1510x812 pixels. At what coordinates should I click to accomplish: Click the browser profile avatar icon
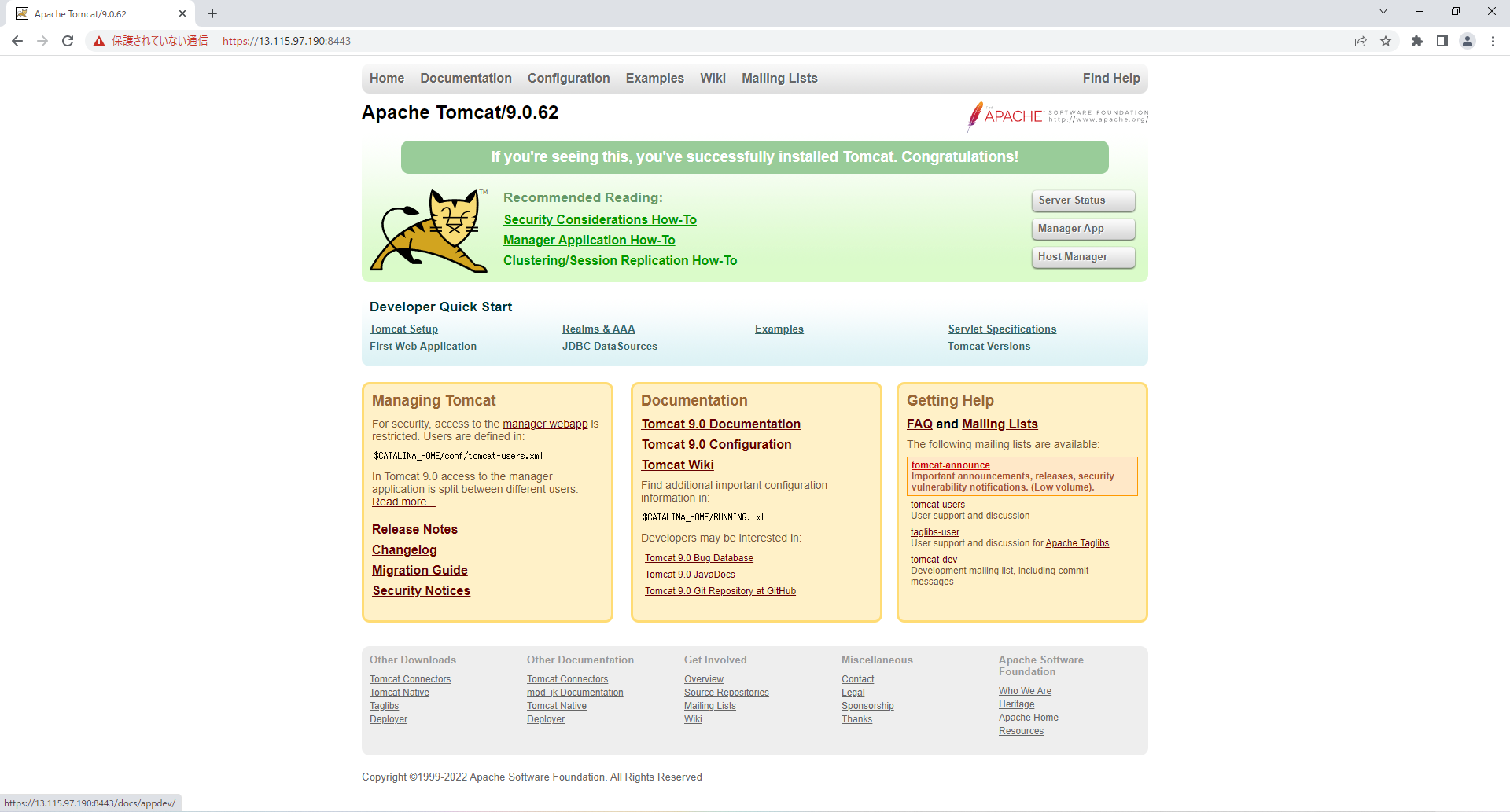coord(1468,41)
